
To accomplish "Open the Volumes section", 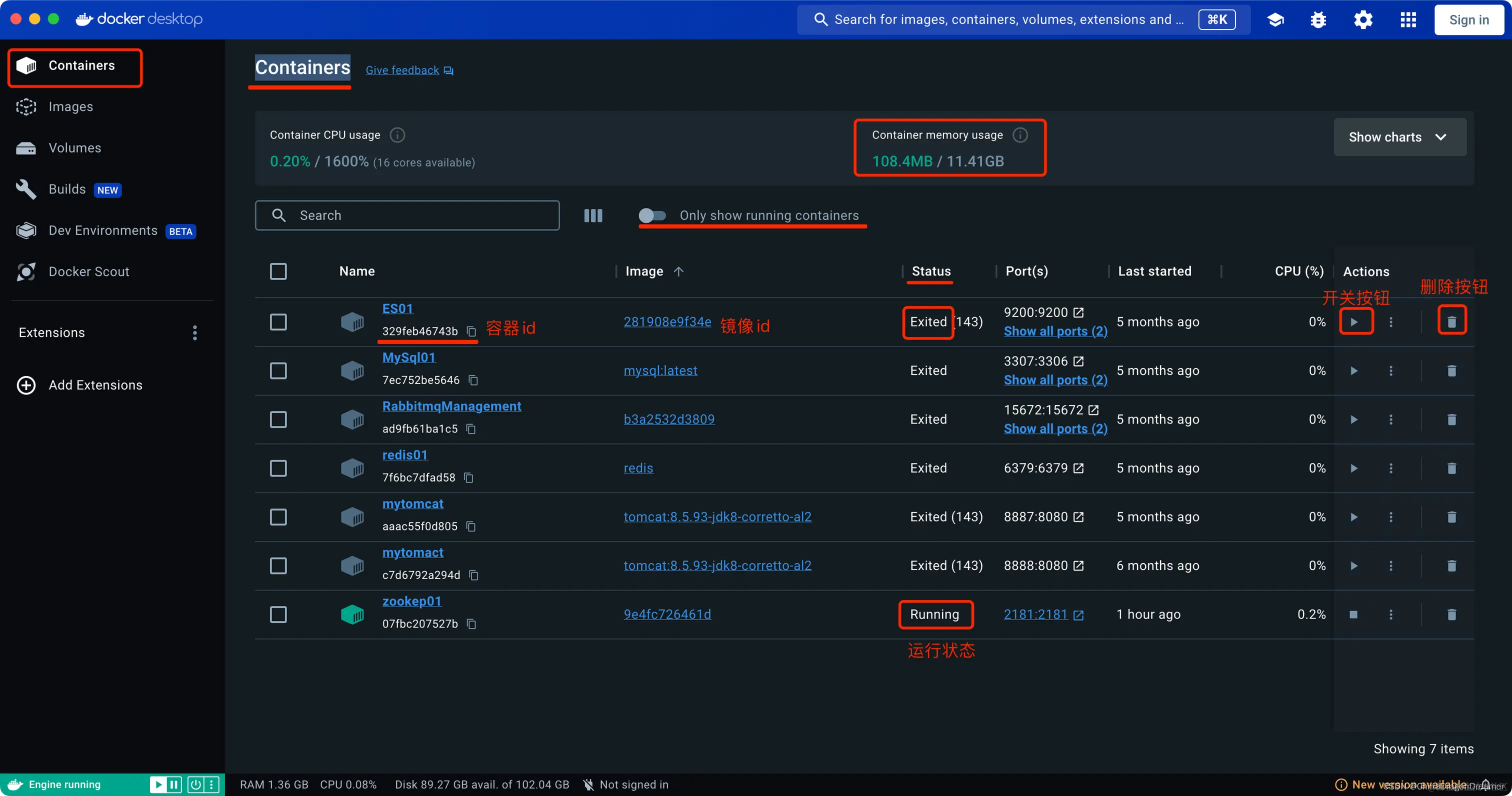I will click(74, 148).
